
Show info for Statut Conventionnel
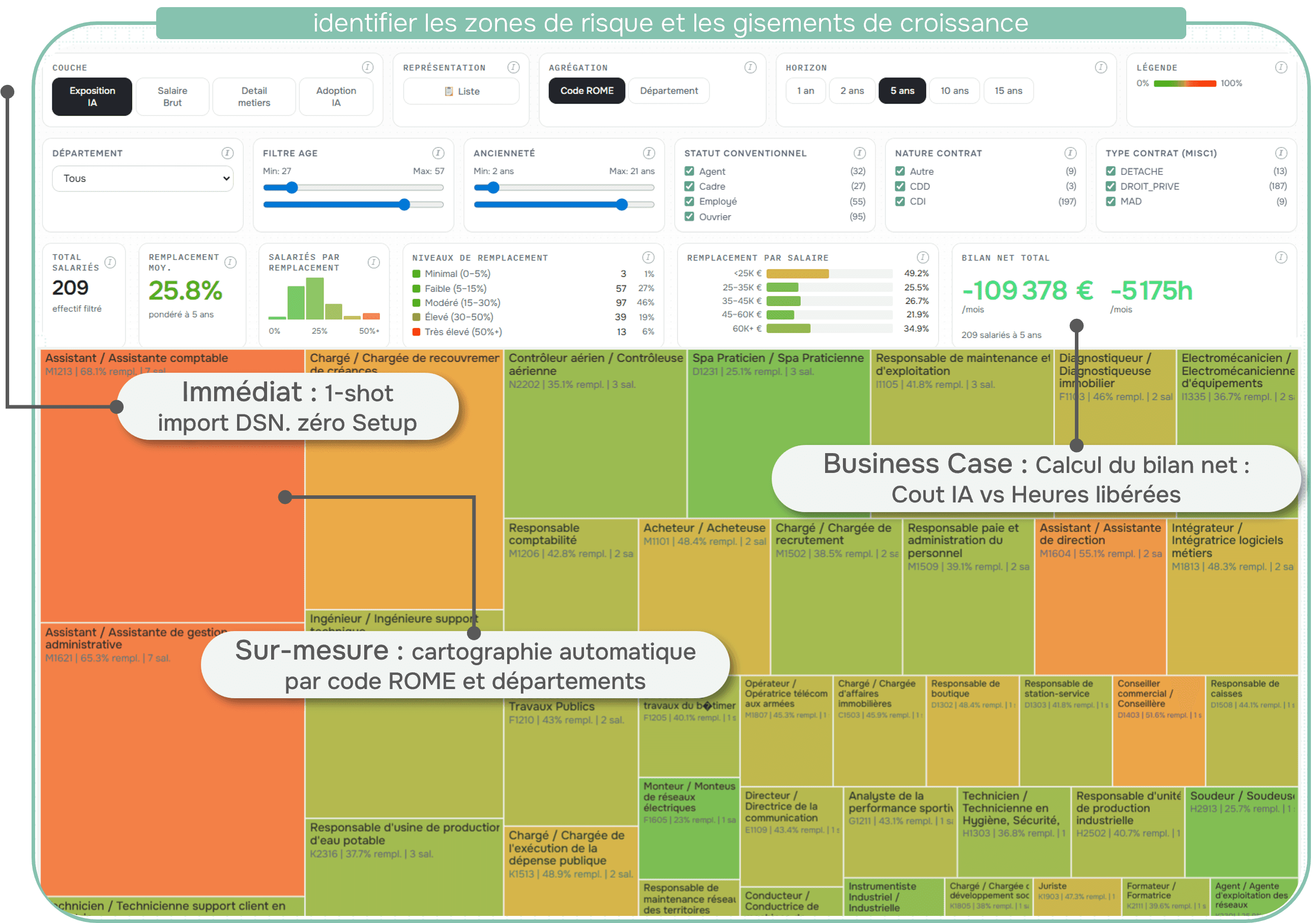click(x=859, y=153)
